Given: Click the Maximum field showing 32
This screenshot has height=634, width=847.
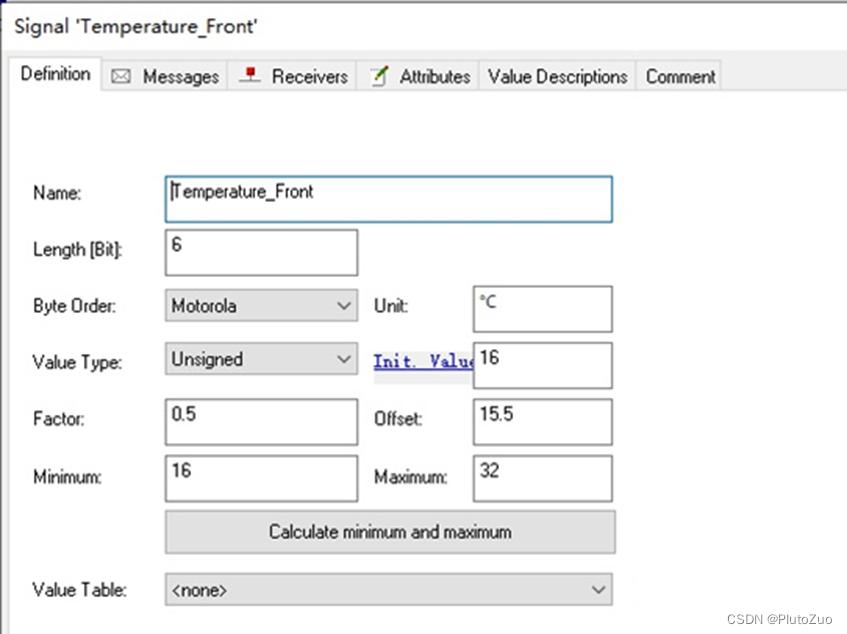Looking at the screenshot, I should [543, 478].
